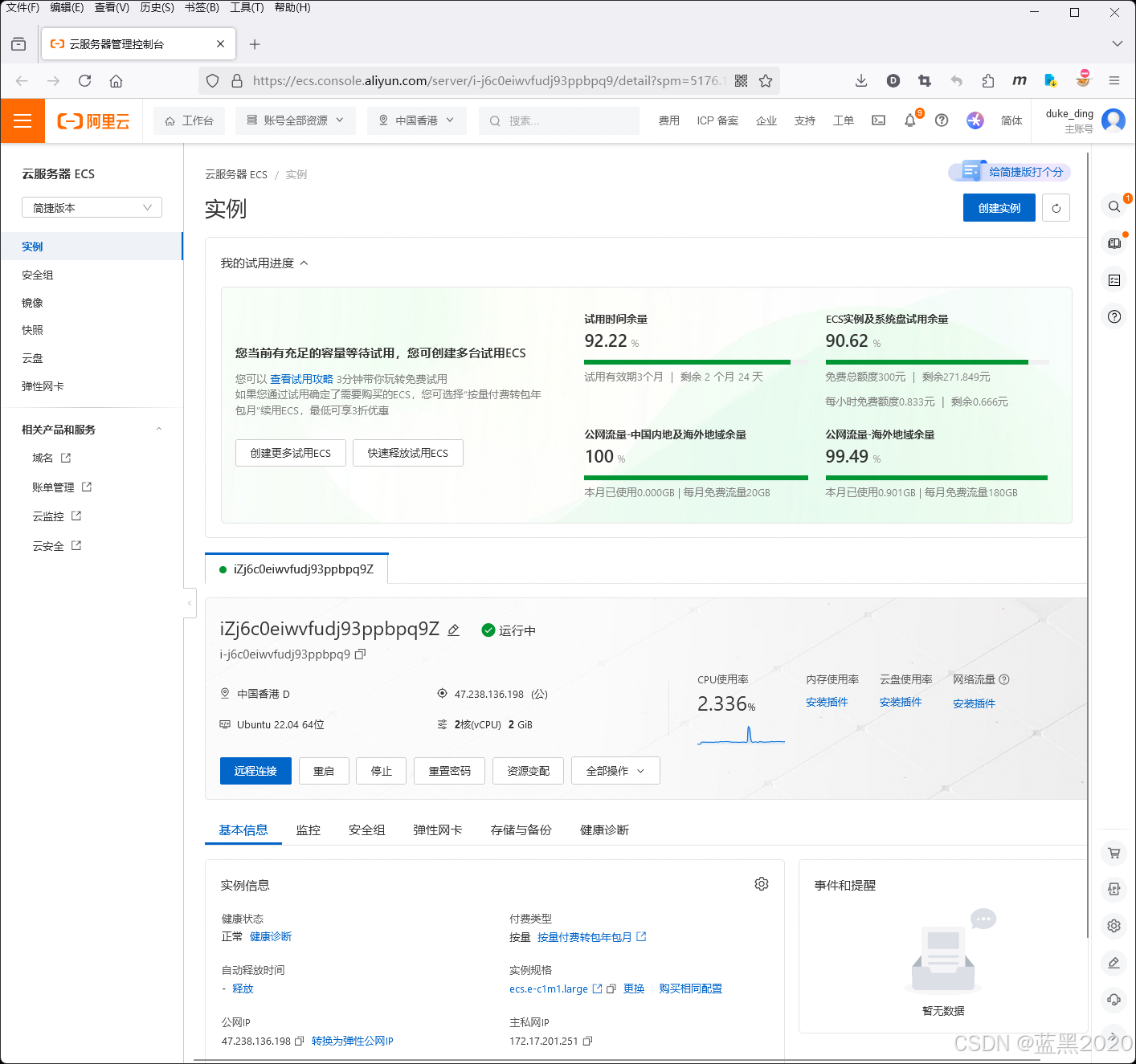Click the rate simple version banner
Screen dimensions: 1136x1064
(x=1009, y=172)
